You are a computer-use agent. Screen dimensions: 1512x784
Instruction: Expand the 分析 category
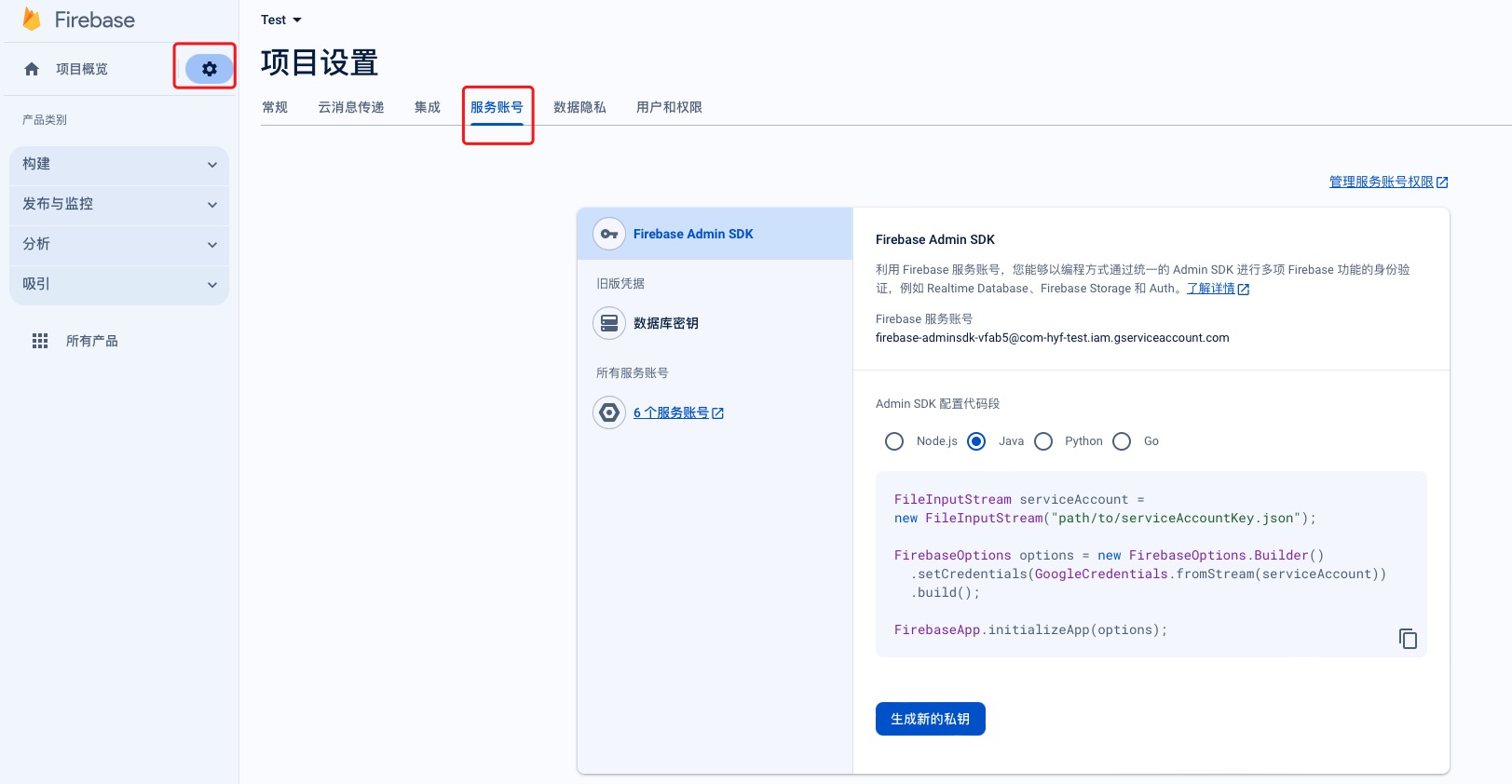(119, 245)
